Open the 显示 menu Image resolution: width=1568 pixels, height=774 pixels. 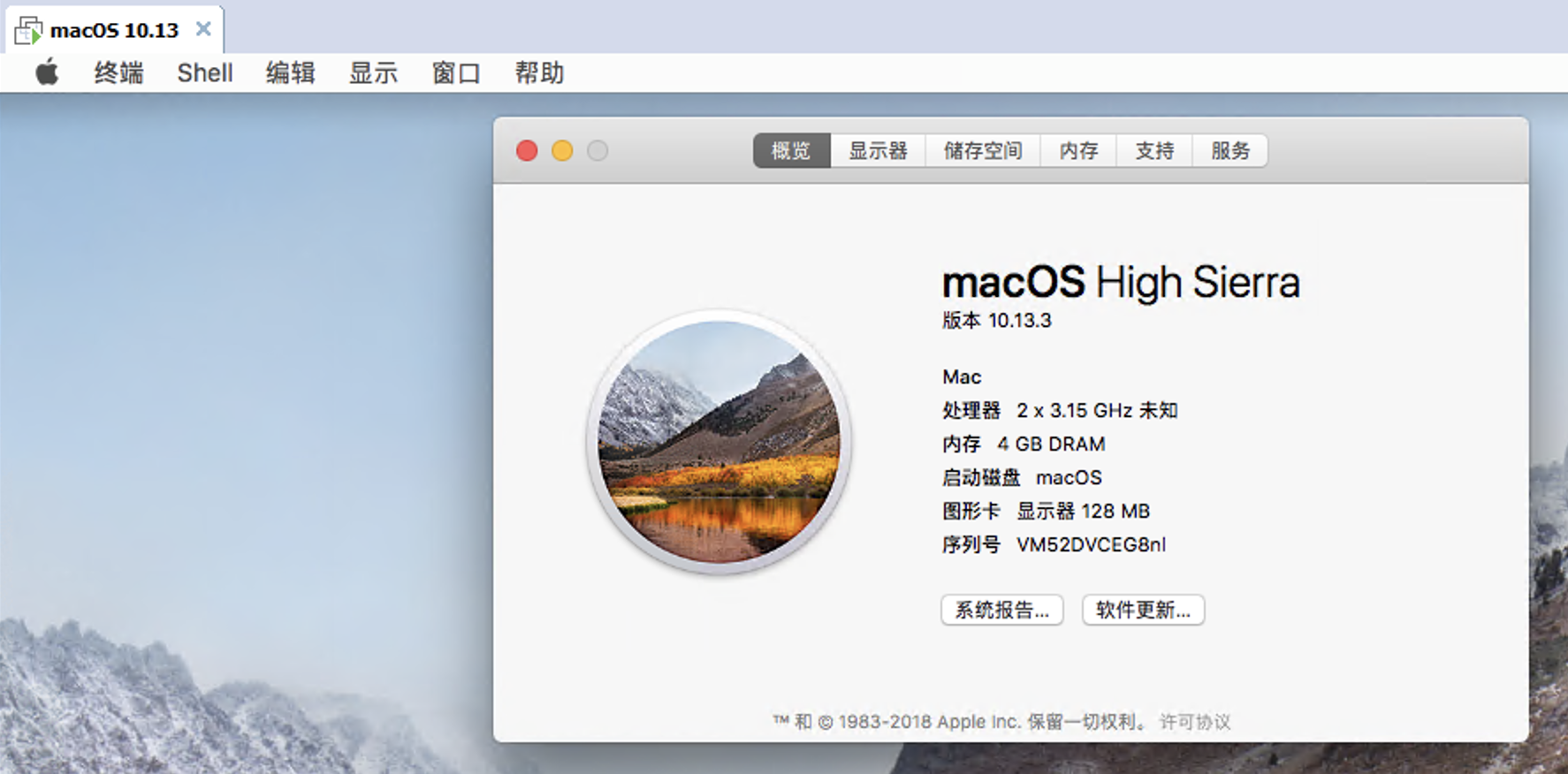pyautogui.click(x=374, y=72)
